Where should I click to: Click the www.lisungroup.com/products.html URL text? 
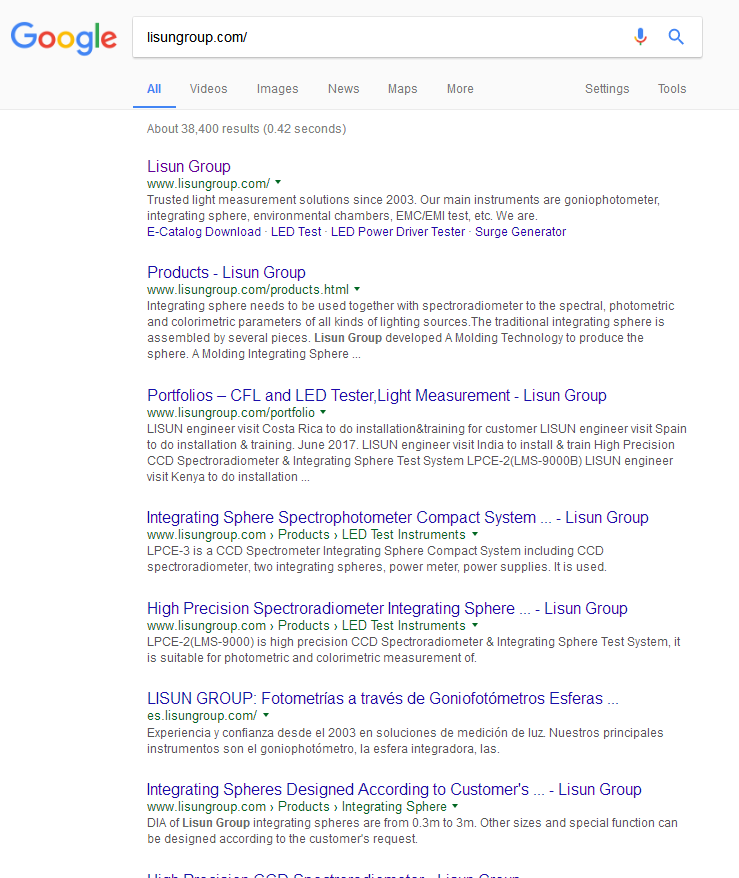[247, 289]
